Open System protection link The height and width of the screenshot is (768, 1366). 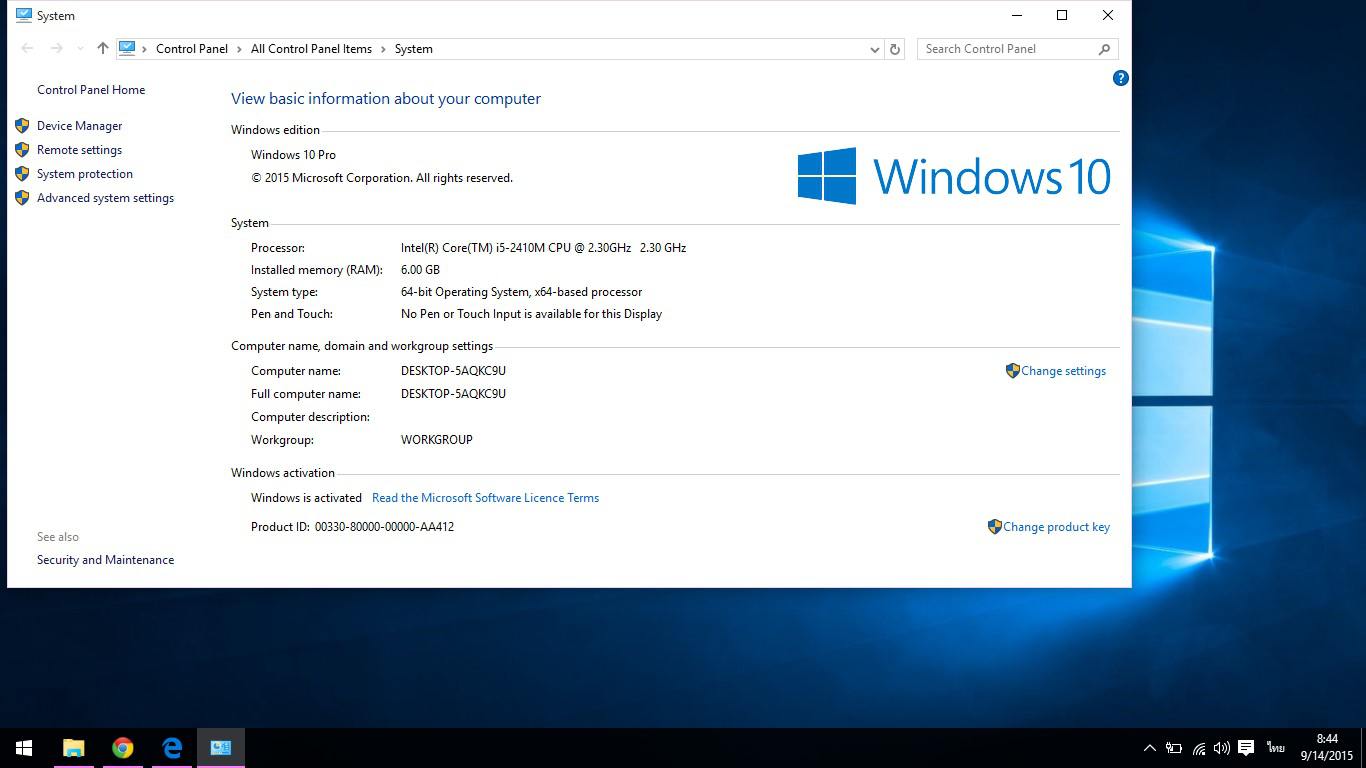click(85, 174)
